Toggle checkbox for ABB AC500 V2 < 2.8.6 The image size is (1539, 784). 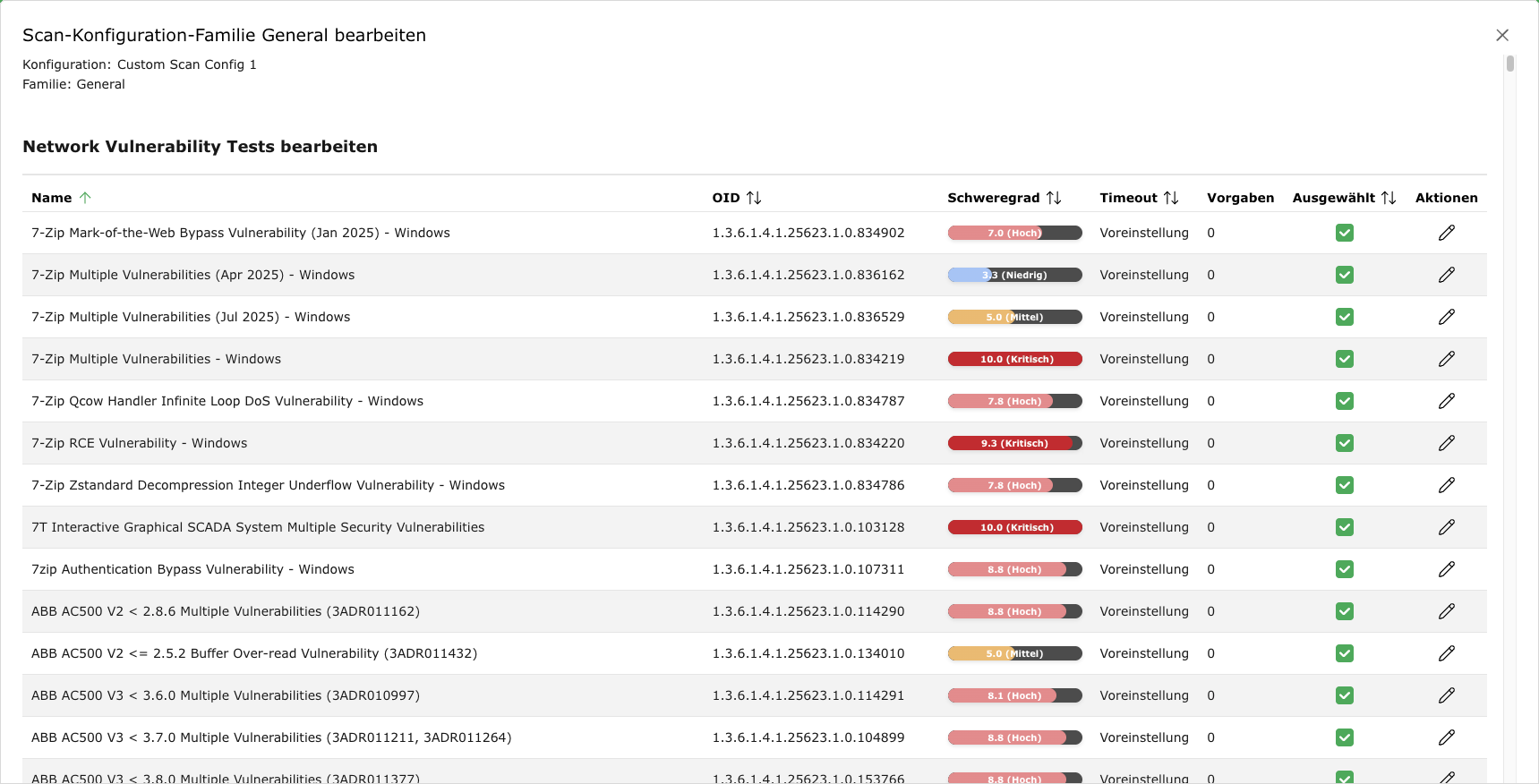coord(1344,611)
